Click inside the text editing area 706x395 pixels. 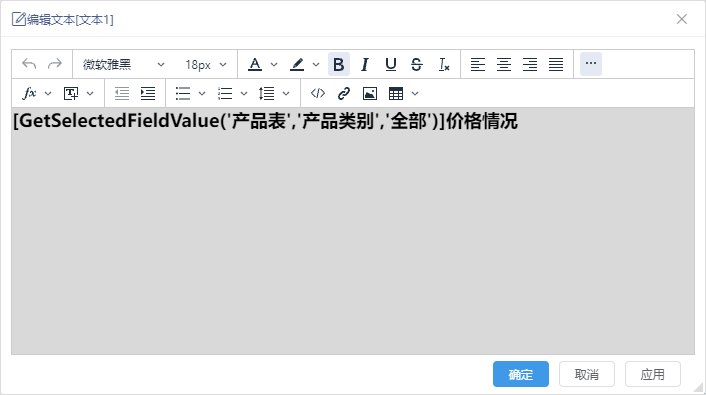click(x=353, y=231)
